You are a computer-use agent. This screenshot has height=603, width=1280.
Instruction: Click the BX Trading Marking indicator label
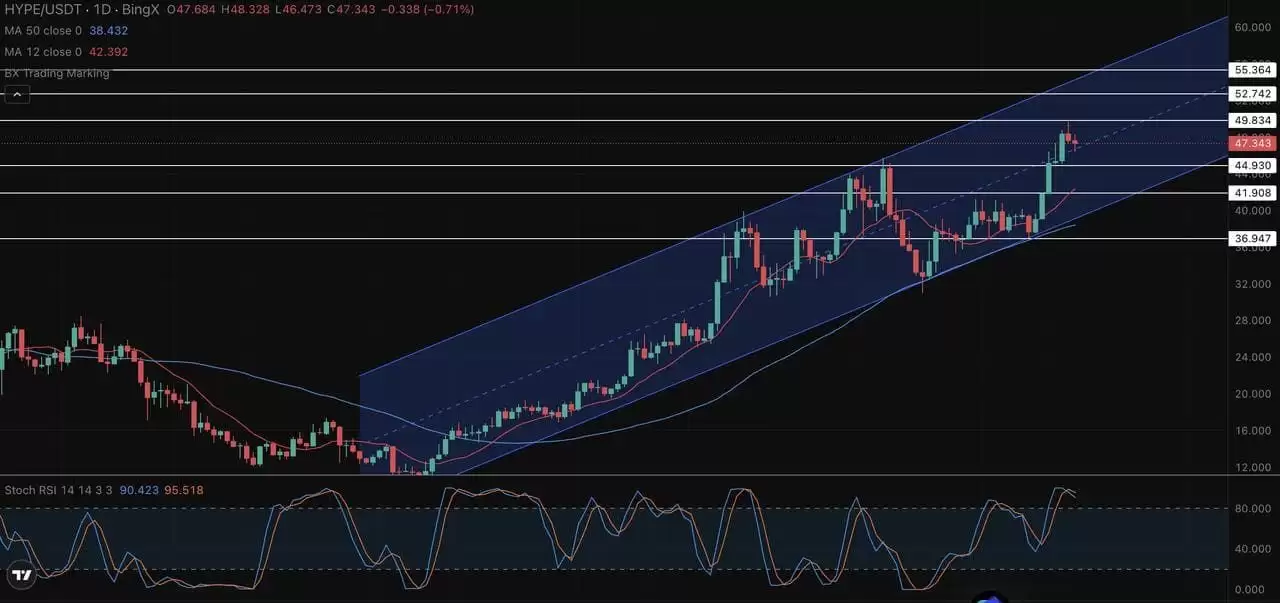pyautogui.click(x=57, y=73)
